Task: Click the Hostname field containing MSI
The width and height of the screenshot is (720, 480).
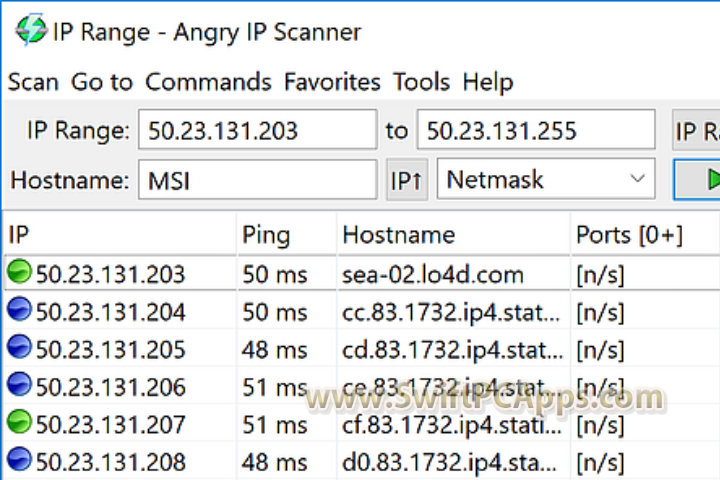Action: 258,180
